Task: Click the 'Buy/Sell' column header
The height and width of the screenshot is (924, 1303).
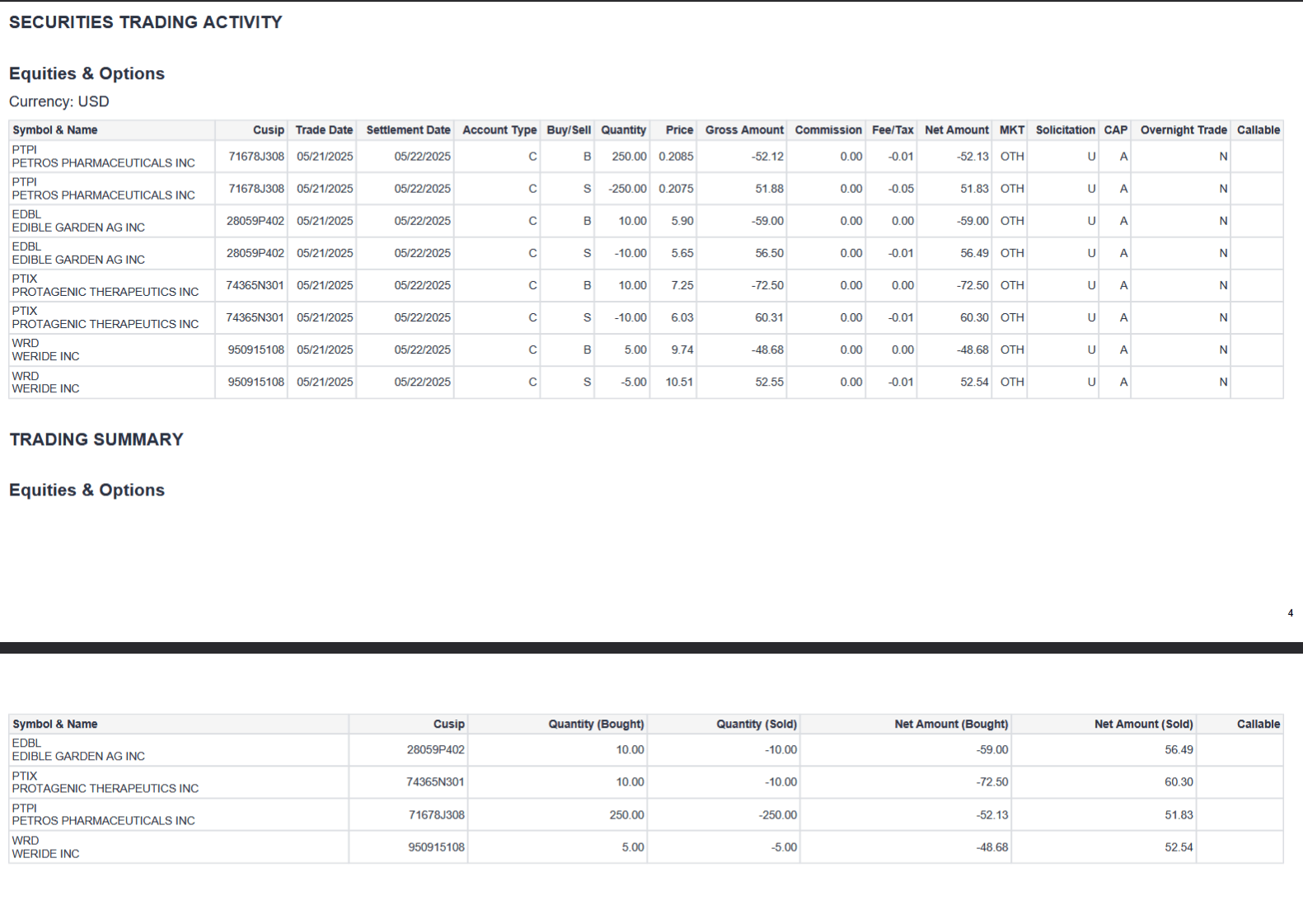Action: tap(569, 130)
